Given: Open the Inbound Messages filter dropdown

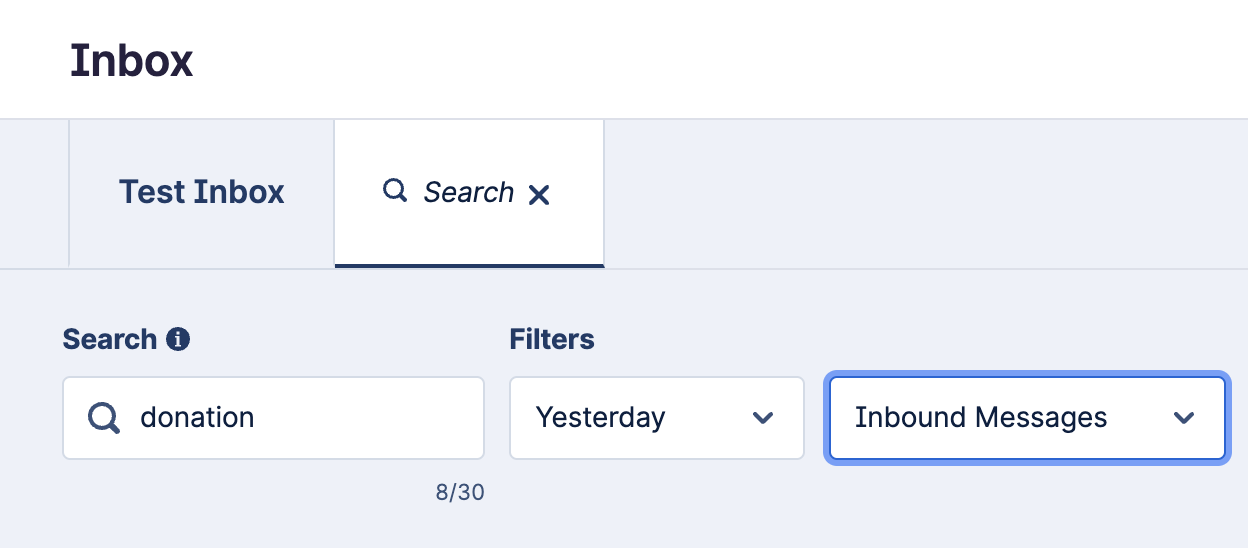Looking at the screenshot, I should (1027, 418).
